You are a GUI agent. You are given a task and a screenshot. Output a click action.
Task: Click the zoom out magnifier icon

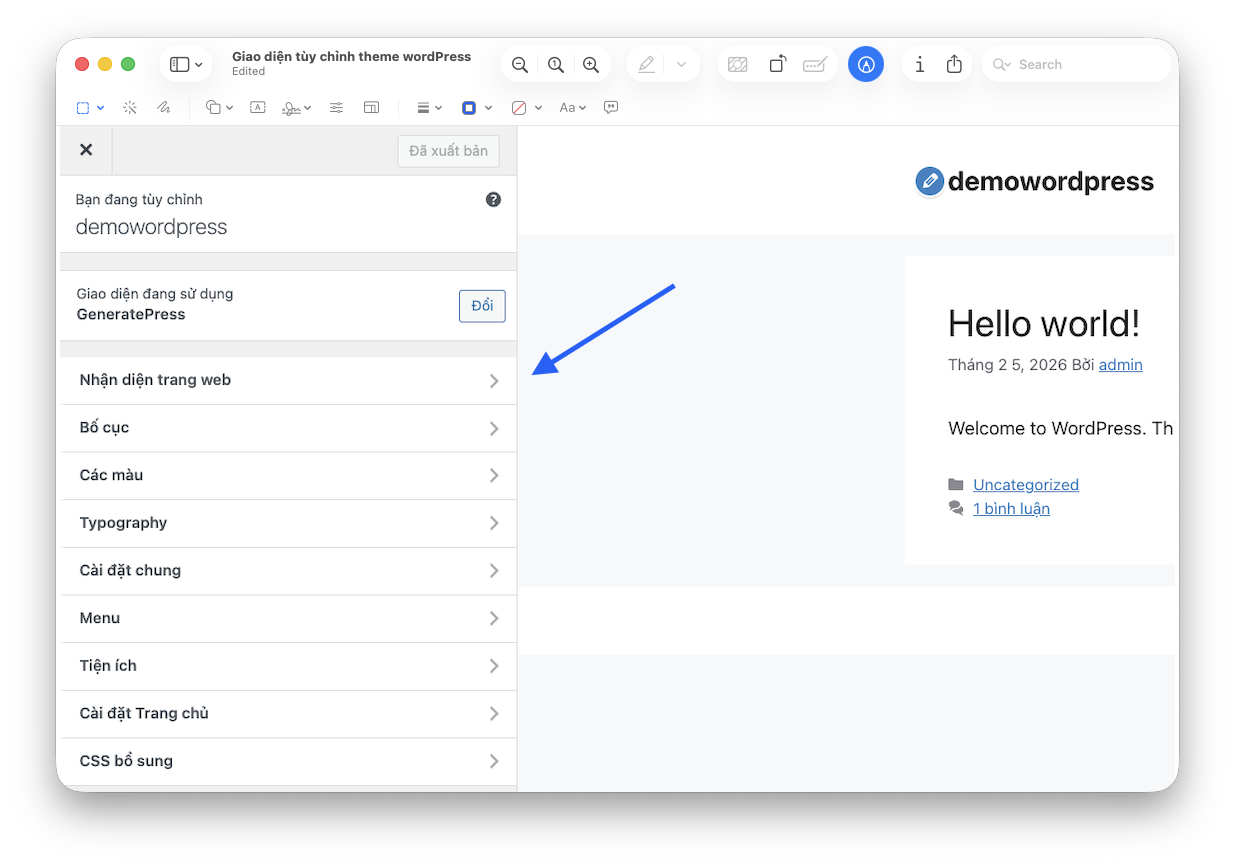(519, 65)
